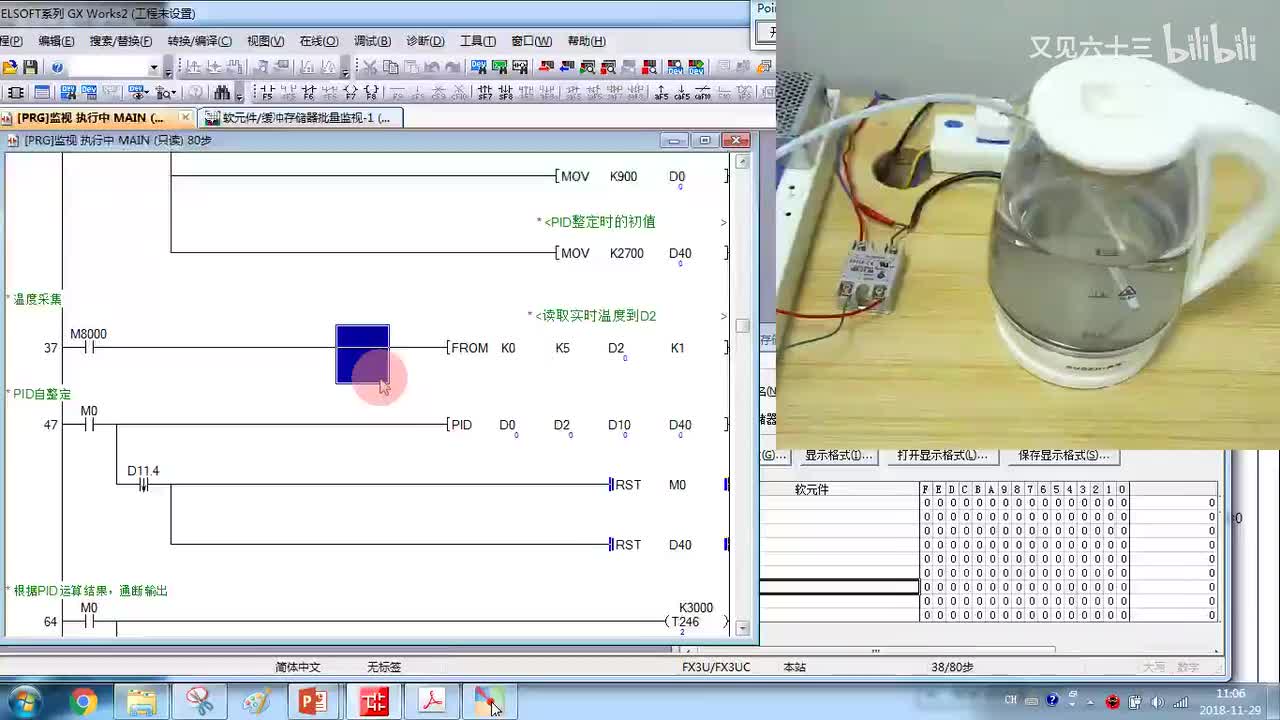Click the caF10 invert result icon

(x=703, y=93)
